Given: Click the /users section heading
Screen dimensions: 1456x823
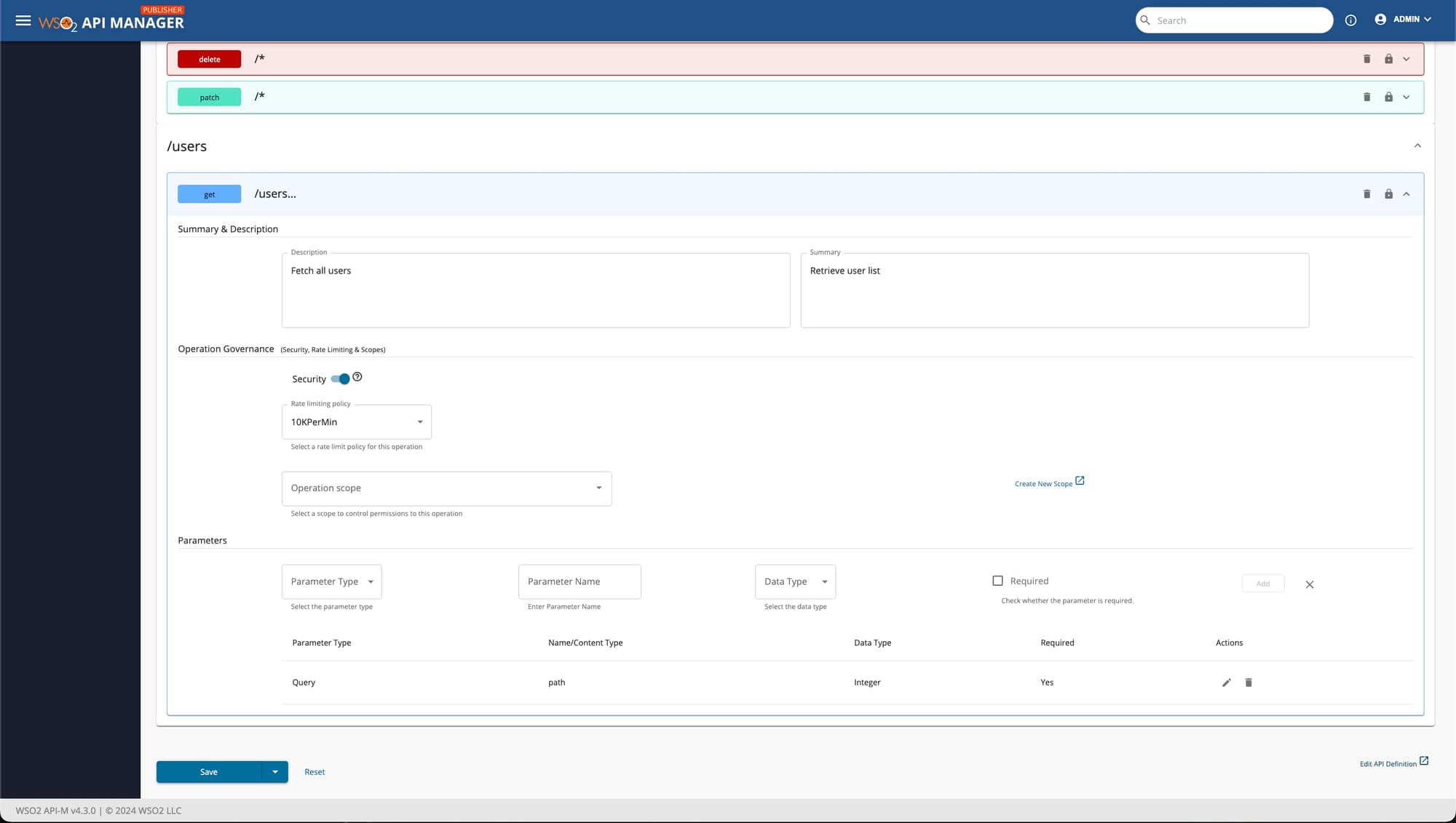Looking at the screenshot, I should (186, 146).
